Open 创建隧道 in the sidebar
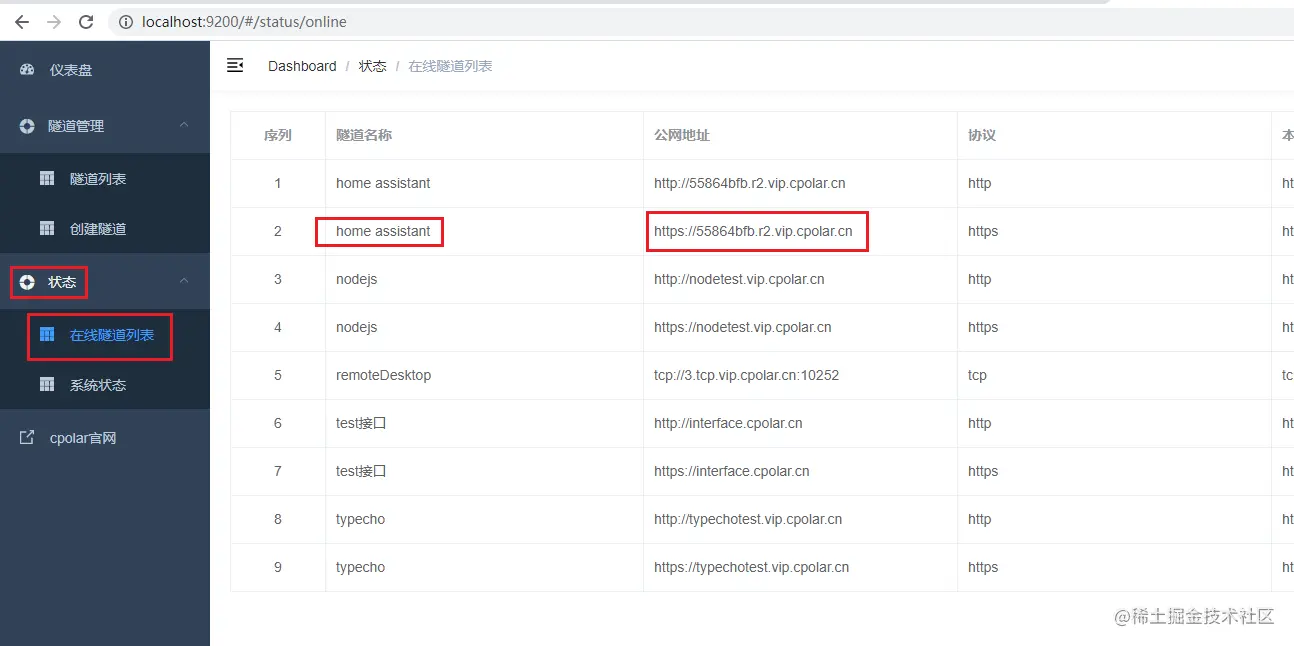Screen dimensions: 1294x646 [105, 229]
